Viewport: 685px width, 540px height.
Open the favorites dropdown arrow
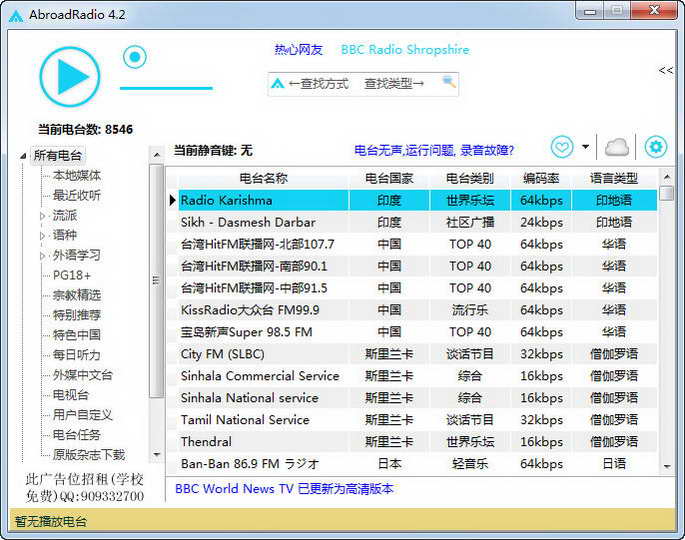(585, 147)
